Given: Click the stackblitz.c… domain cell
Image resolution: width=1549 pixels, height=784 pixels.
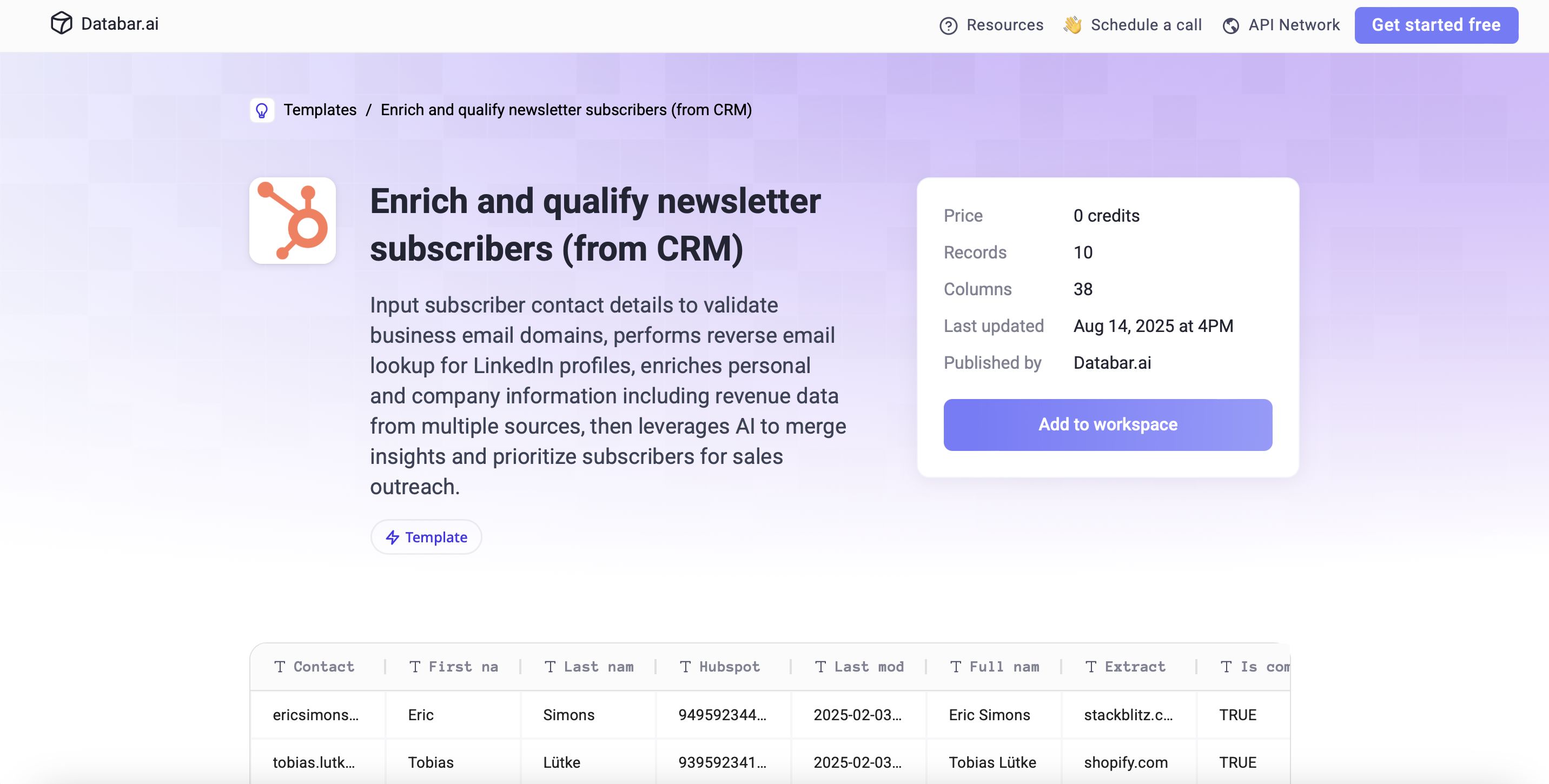Looking at the screenshot, I should point(1129,715).
